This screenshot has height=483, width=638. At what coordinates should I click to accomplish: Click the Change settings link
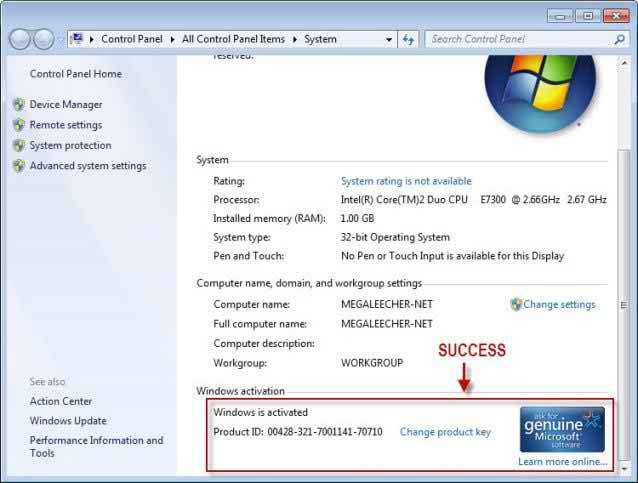coord(559,304)
